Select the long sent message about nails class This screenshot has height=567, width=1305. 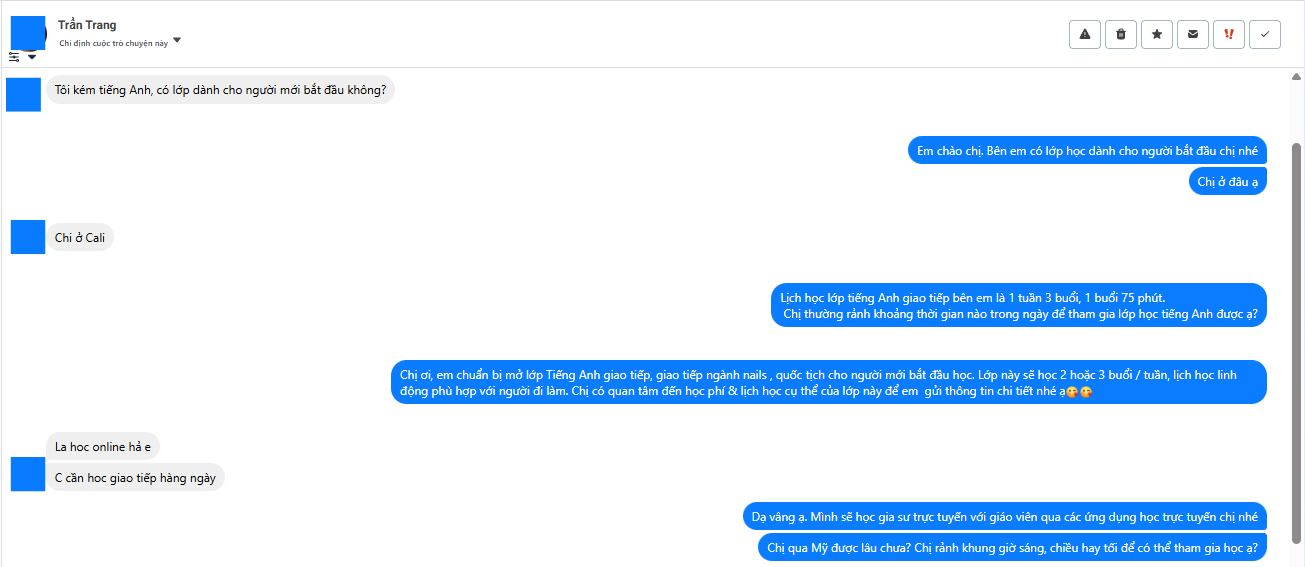[x=828, y=382]
